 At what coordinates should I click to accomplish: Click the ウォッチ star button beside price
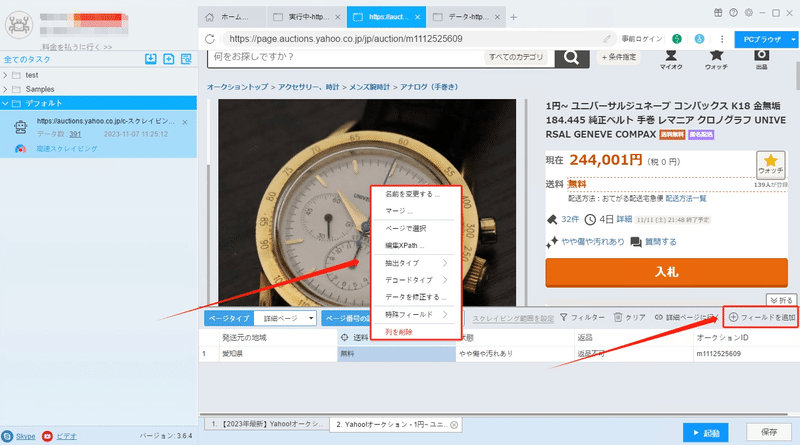click(x=770, y=164)
